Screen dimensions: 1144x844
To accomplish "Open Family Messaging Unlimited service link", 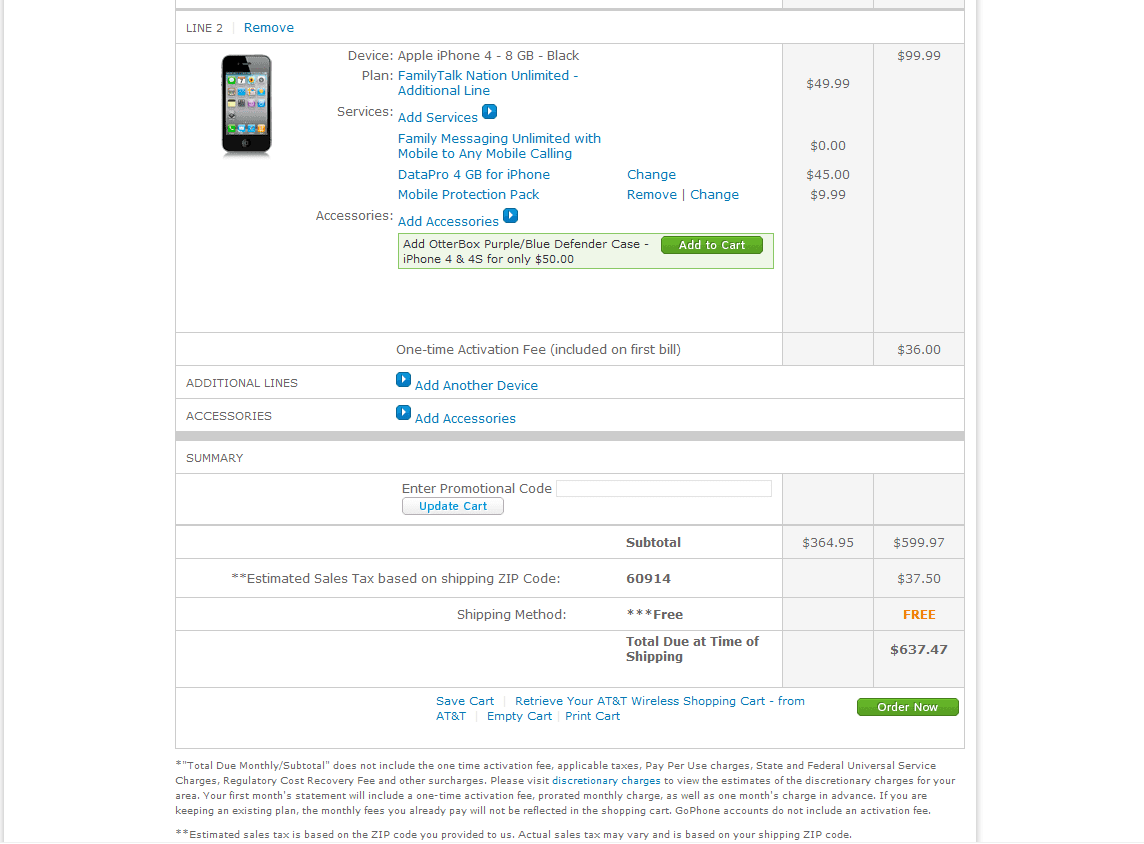I will 499,146.
